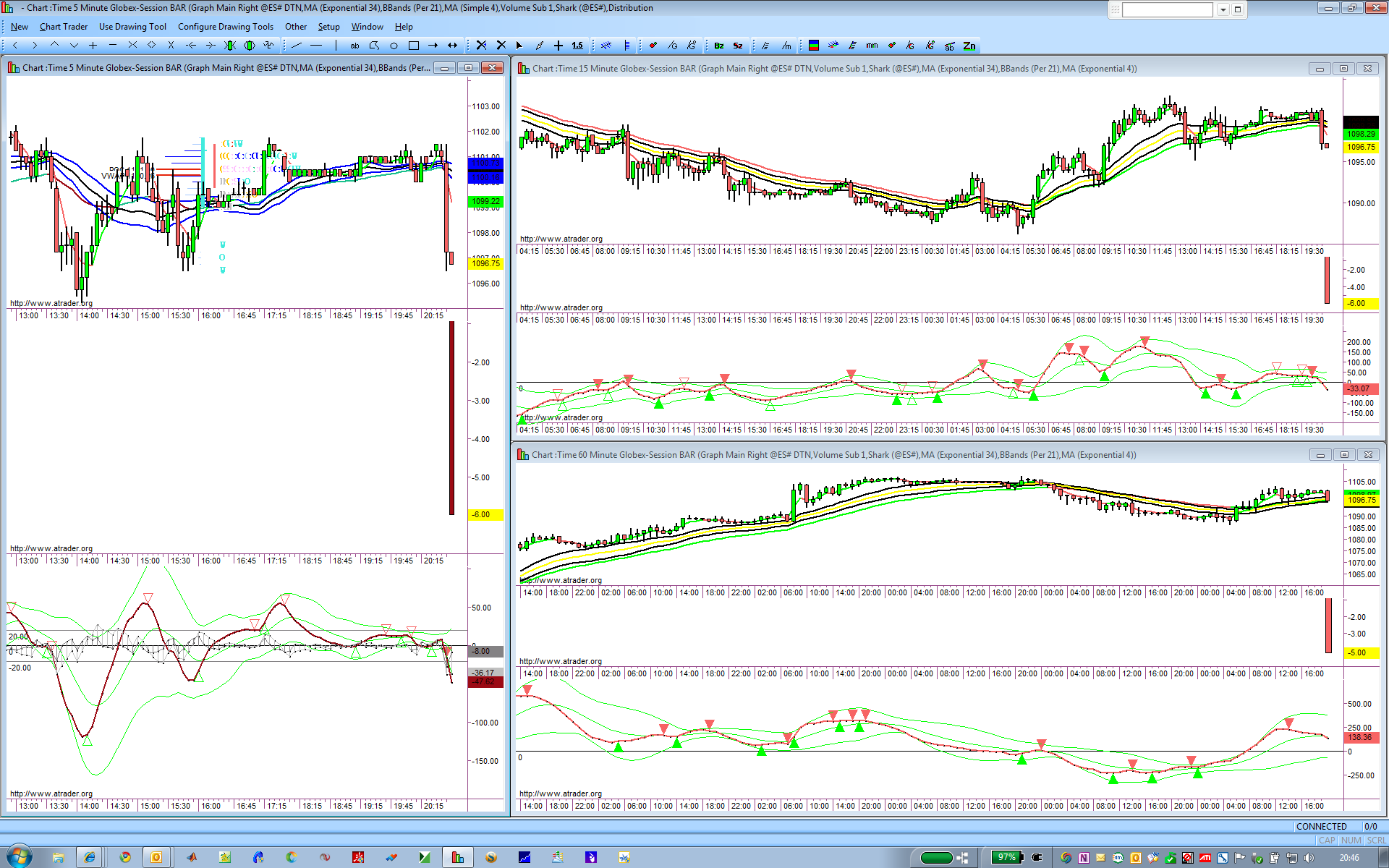Open Internet Explorer from the taskbar
Viewport: 1389px width, 868px height.
pyautogui.click(x=90, y=857)
